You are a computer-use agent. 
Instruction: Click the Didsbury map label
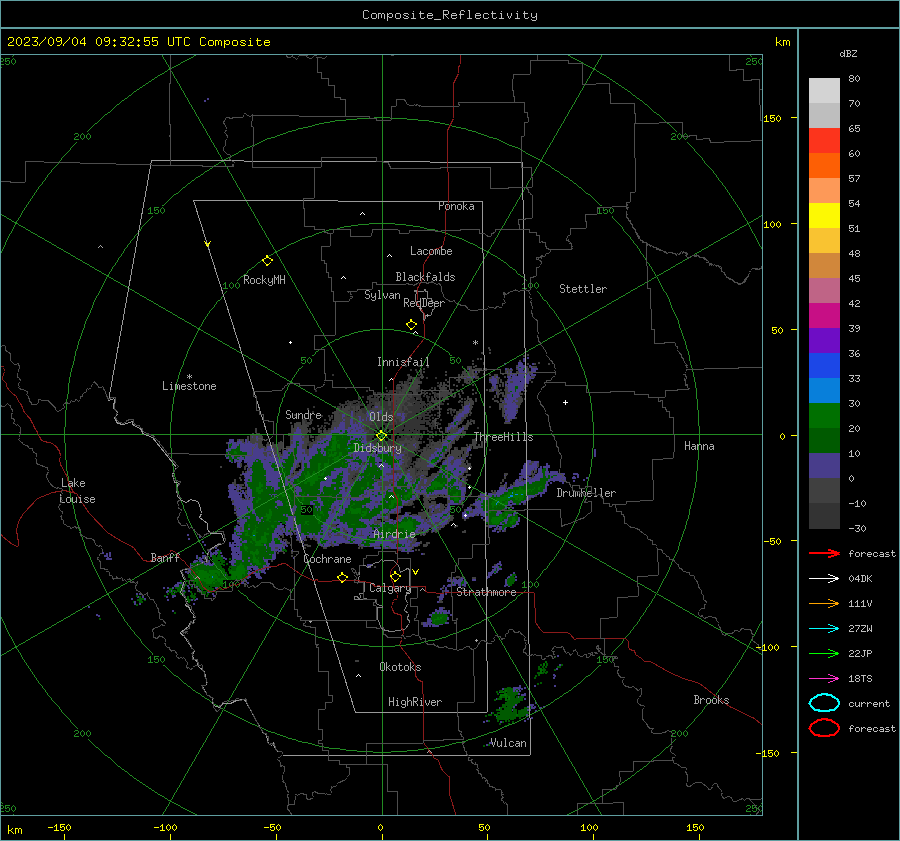click(377, 448)
